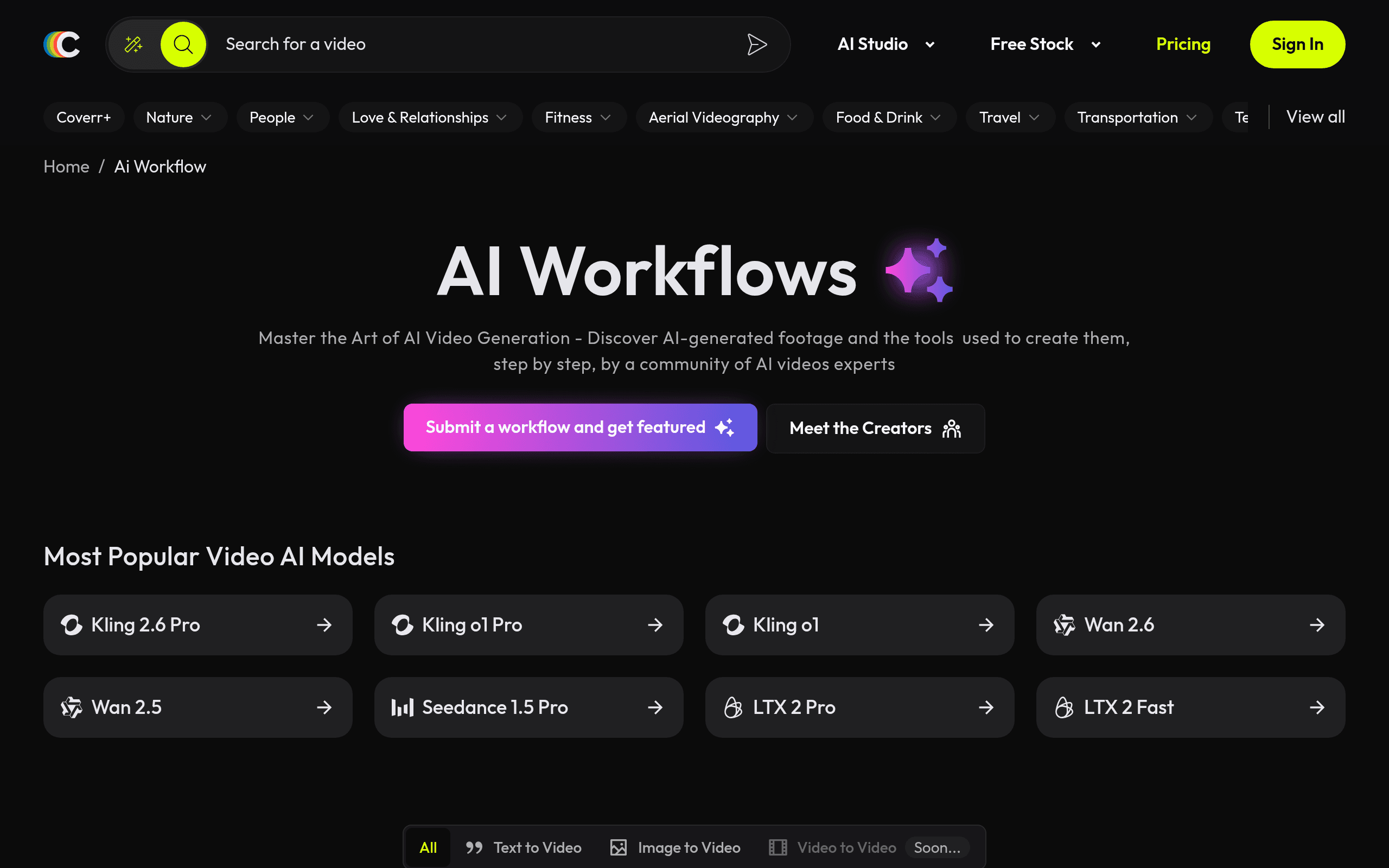Click the purple sparkles beside AI Workflows title
Screen dimensions: 1389x868
[920, 270]
